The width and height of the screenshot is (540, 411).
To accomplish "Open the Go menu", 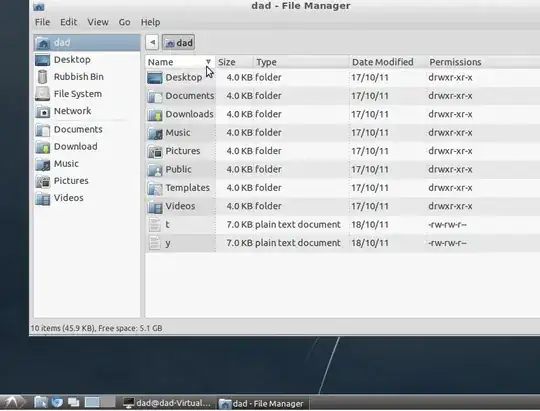I will click(124, 22).
